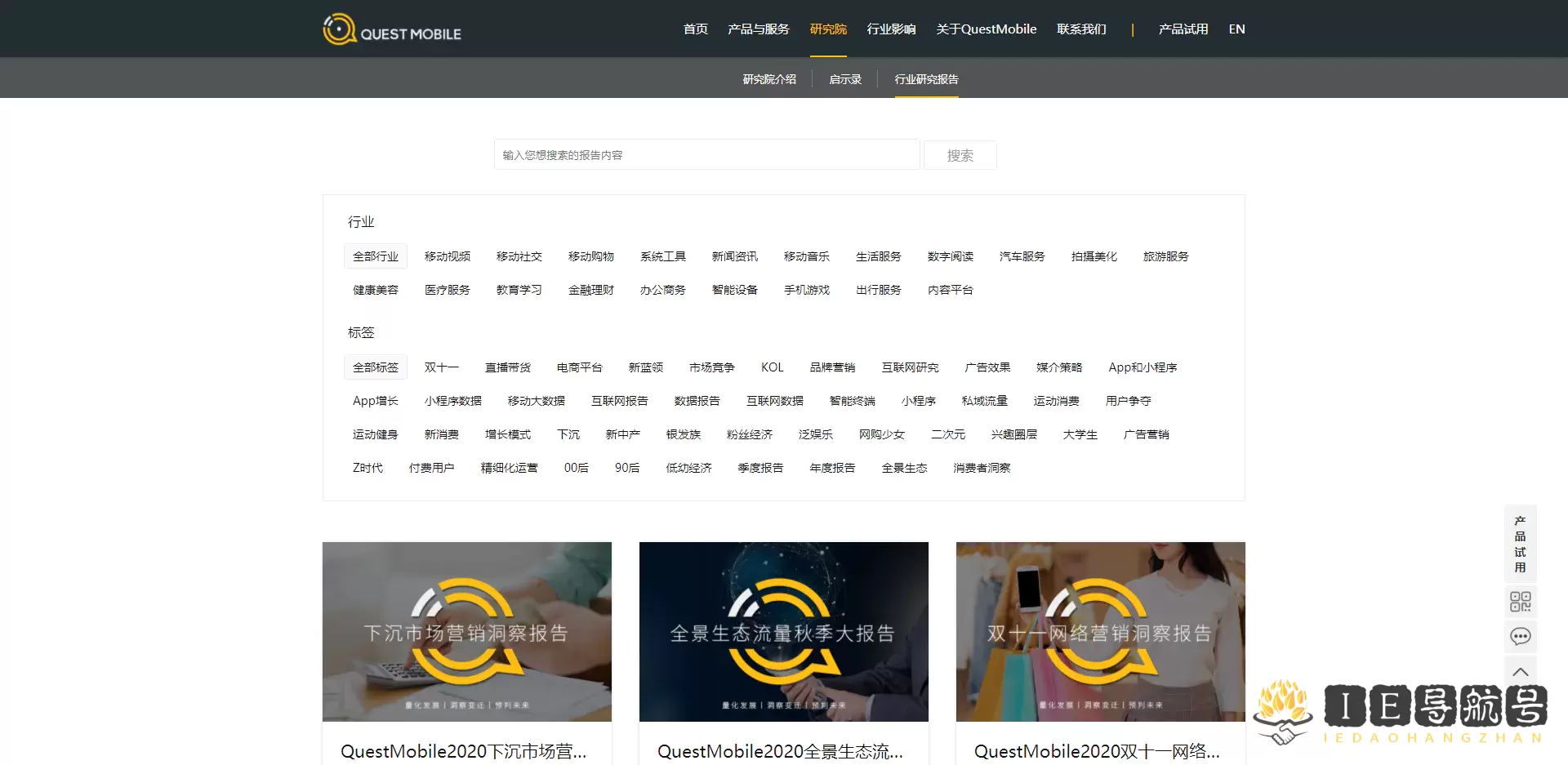This screenshot has width=1568, height=765.
Task: Choose the App增长 tag
Action: [x=376, y=401]
